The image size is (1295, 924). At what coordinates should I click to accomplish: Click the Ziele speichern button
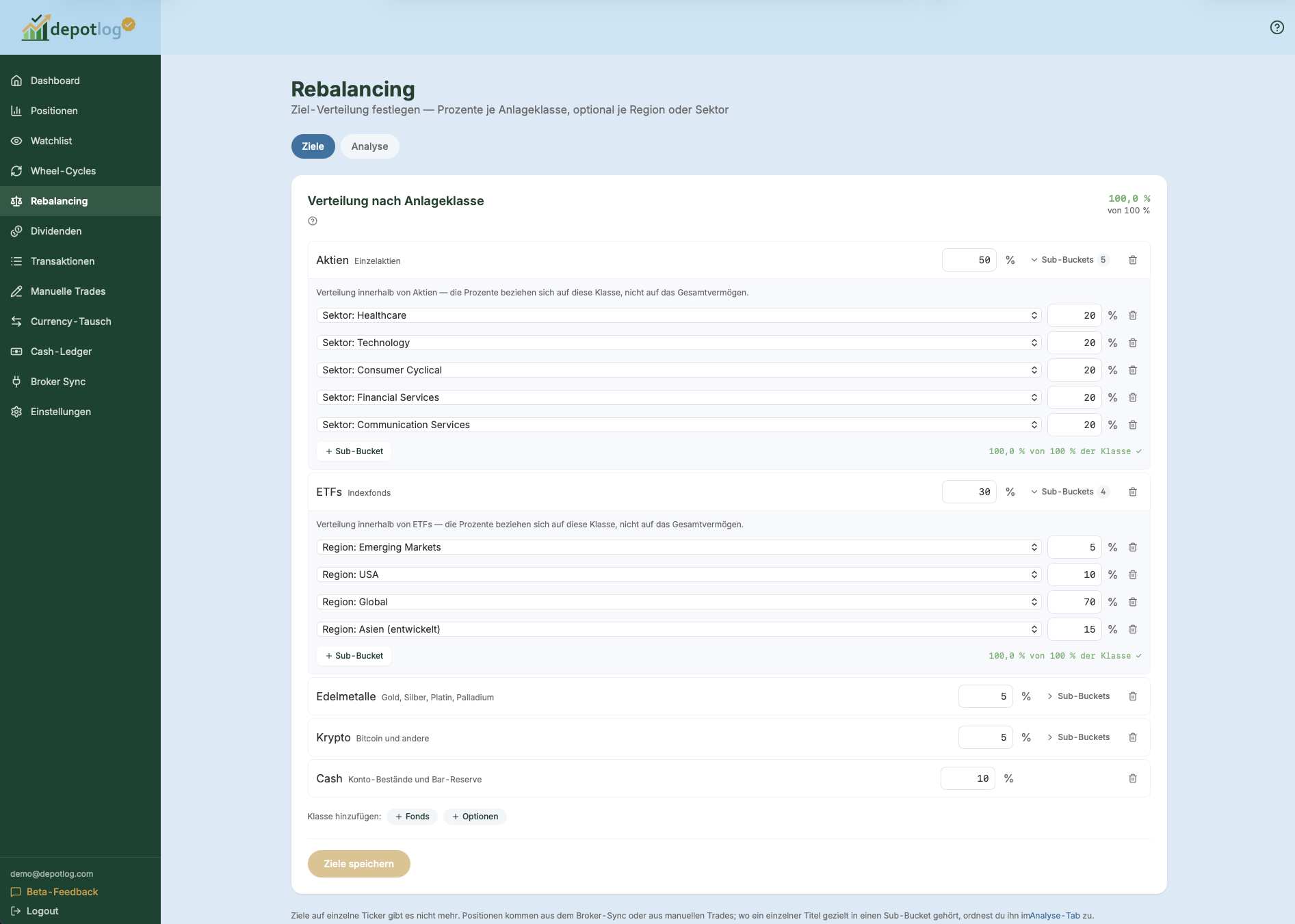coord(358,864)
